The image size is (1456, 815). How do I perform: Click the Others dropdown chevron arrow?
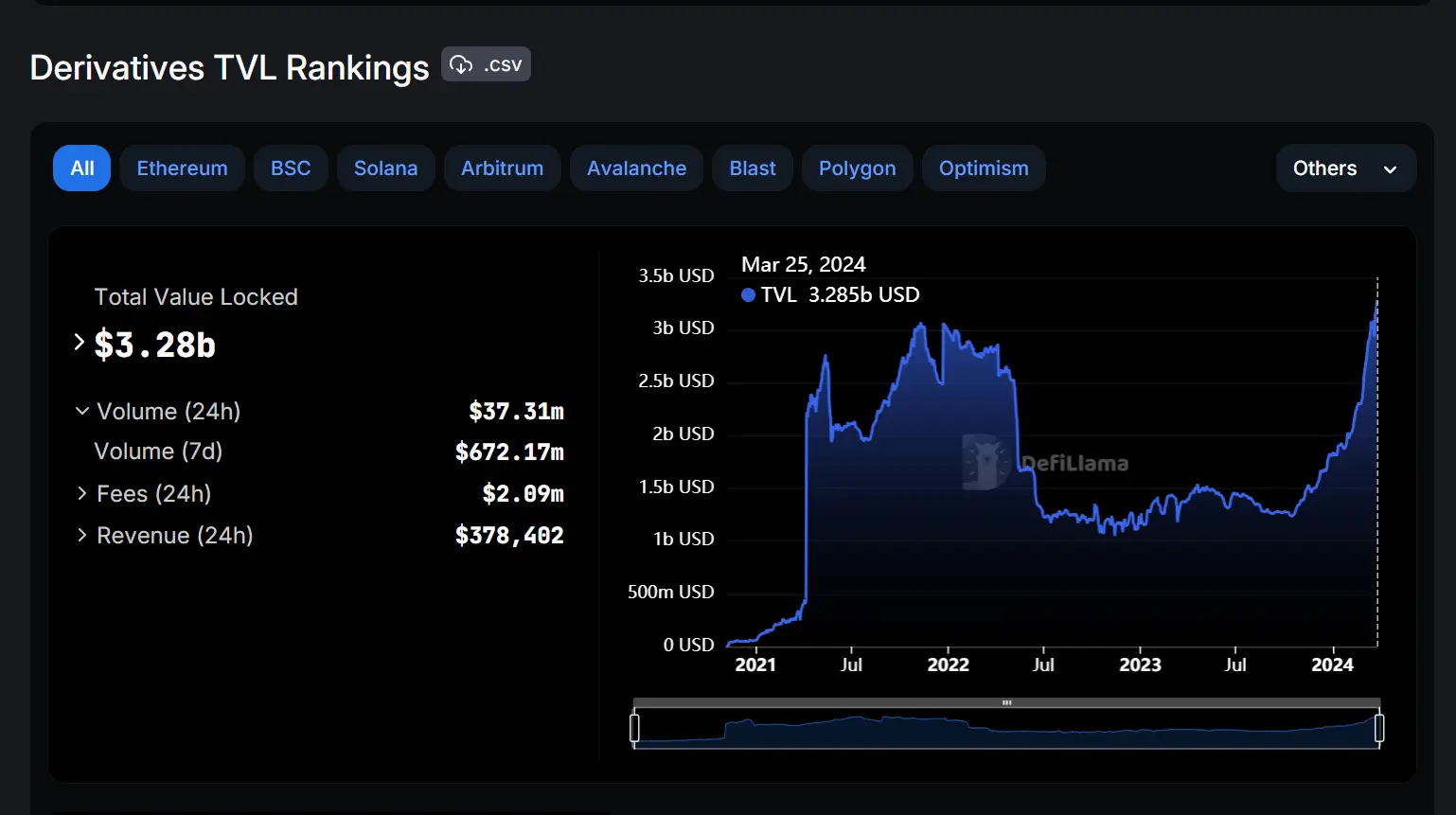point(1390,168)
